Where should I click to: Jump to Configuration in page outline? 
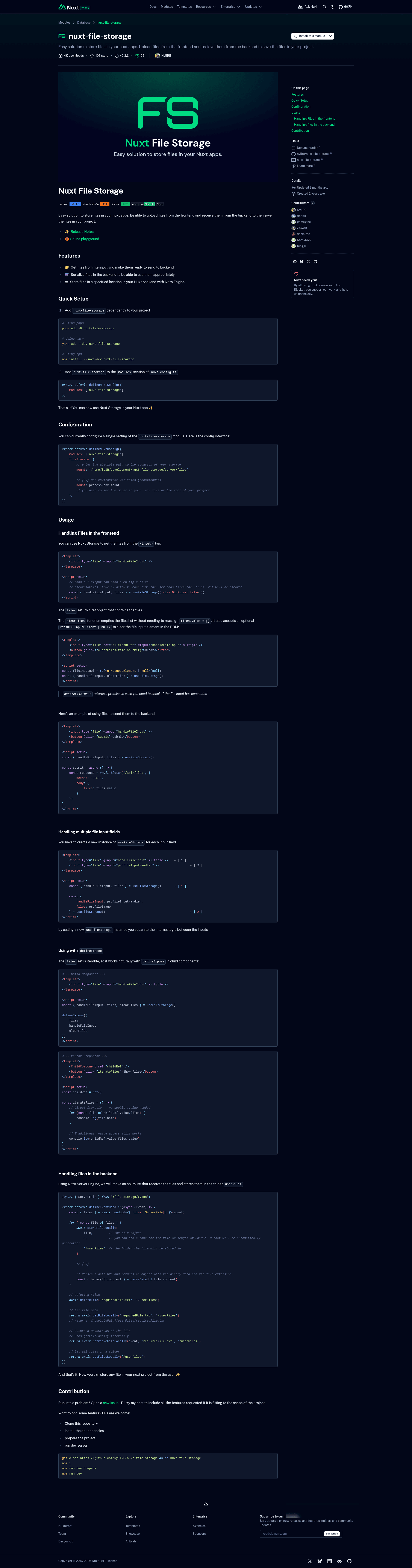point(301,107)
